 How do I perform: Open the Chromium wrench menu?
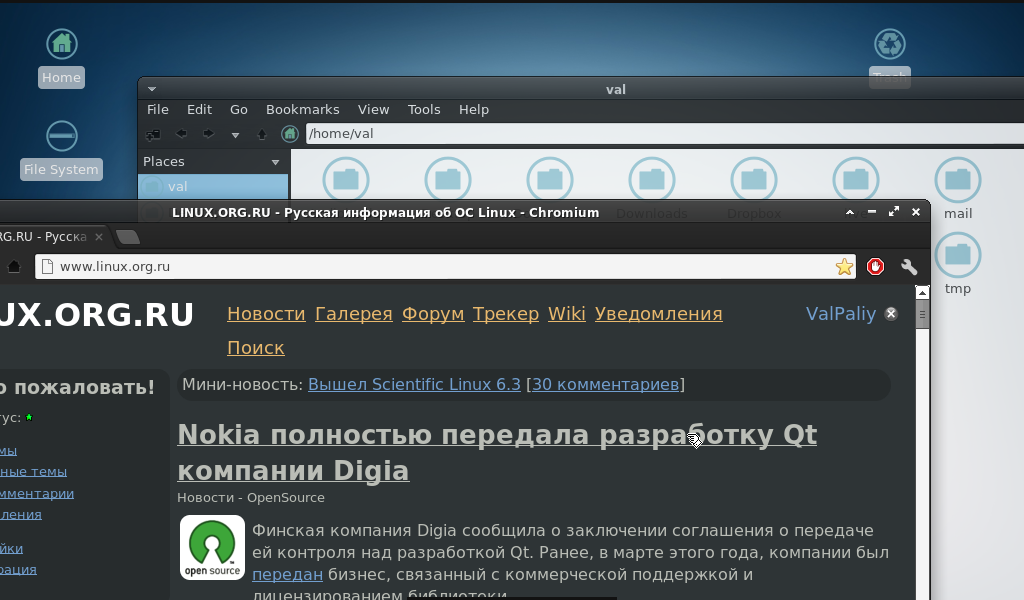click(908, 266)
